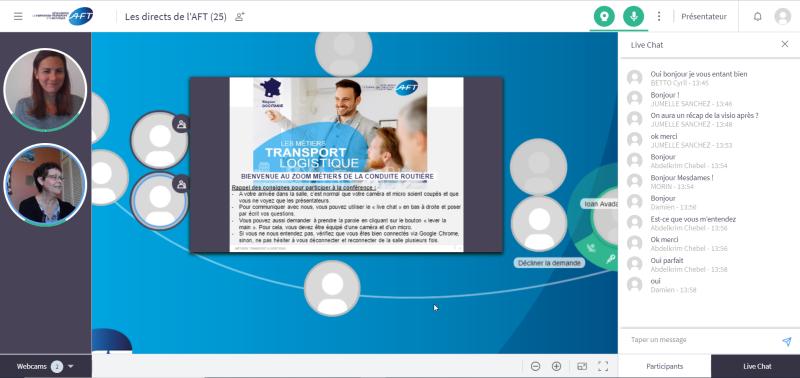Open the Présentateur role menu
The height and width of the screenshot is (378, 800).
tap(704, 16)
